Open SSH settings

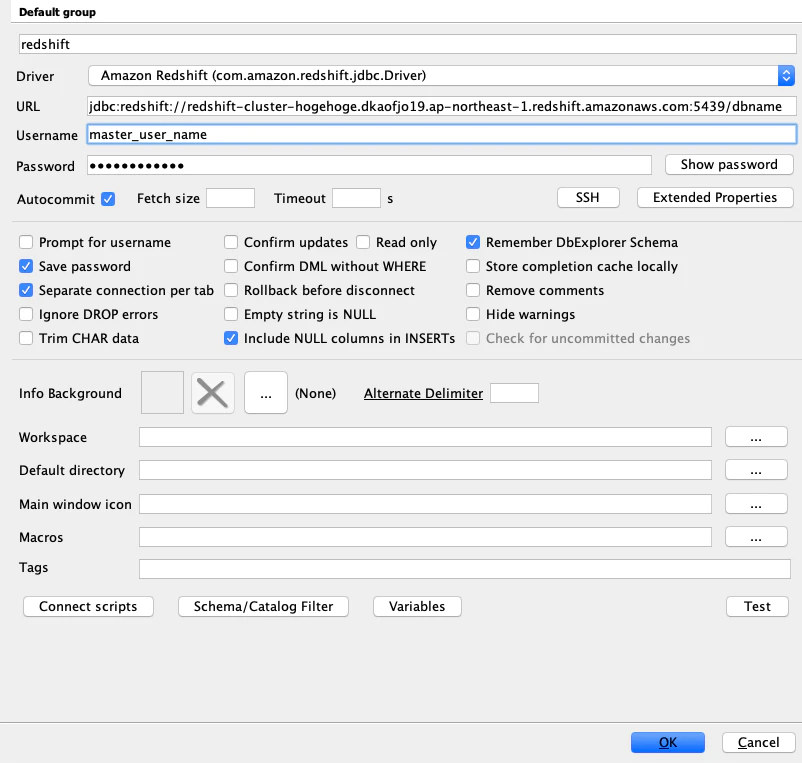point(588,197)
